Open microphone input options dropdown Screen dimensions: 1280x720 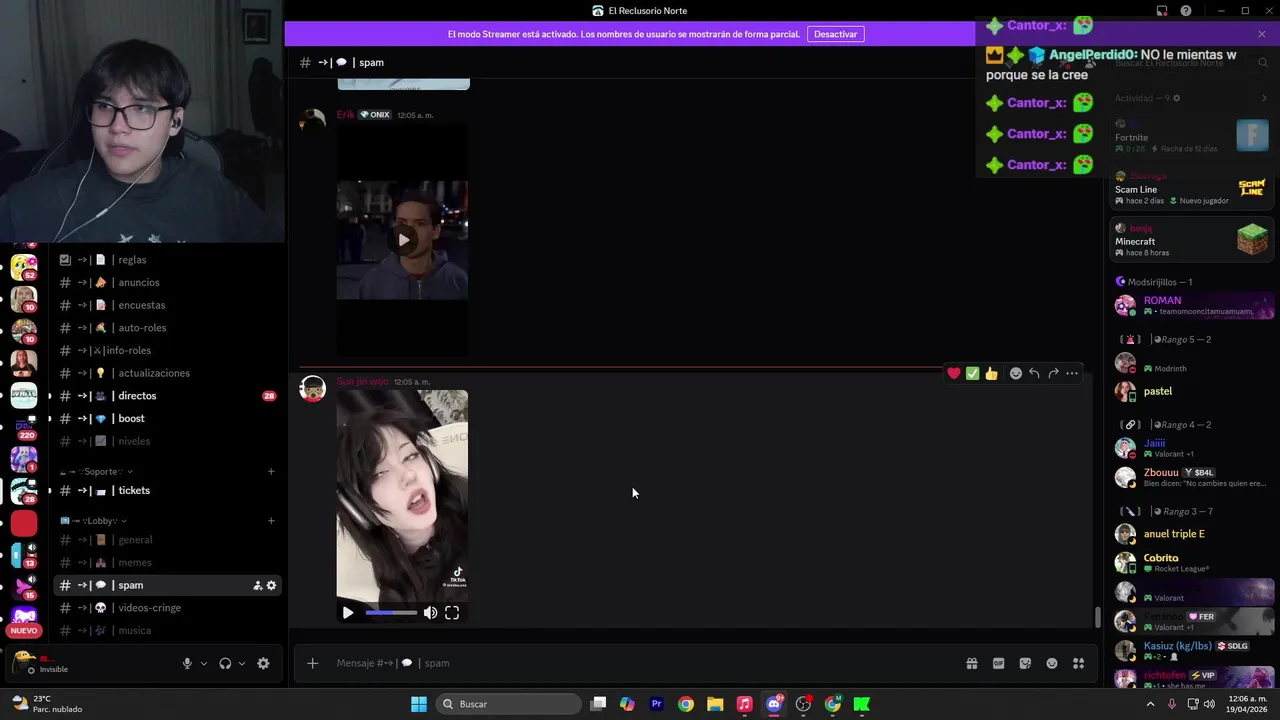point(204,663)
